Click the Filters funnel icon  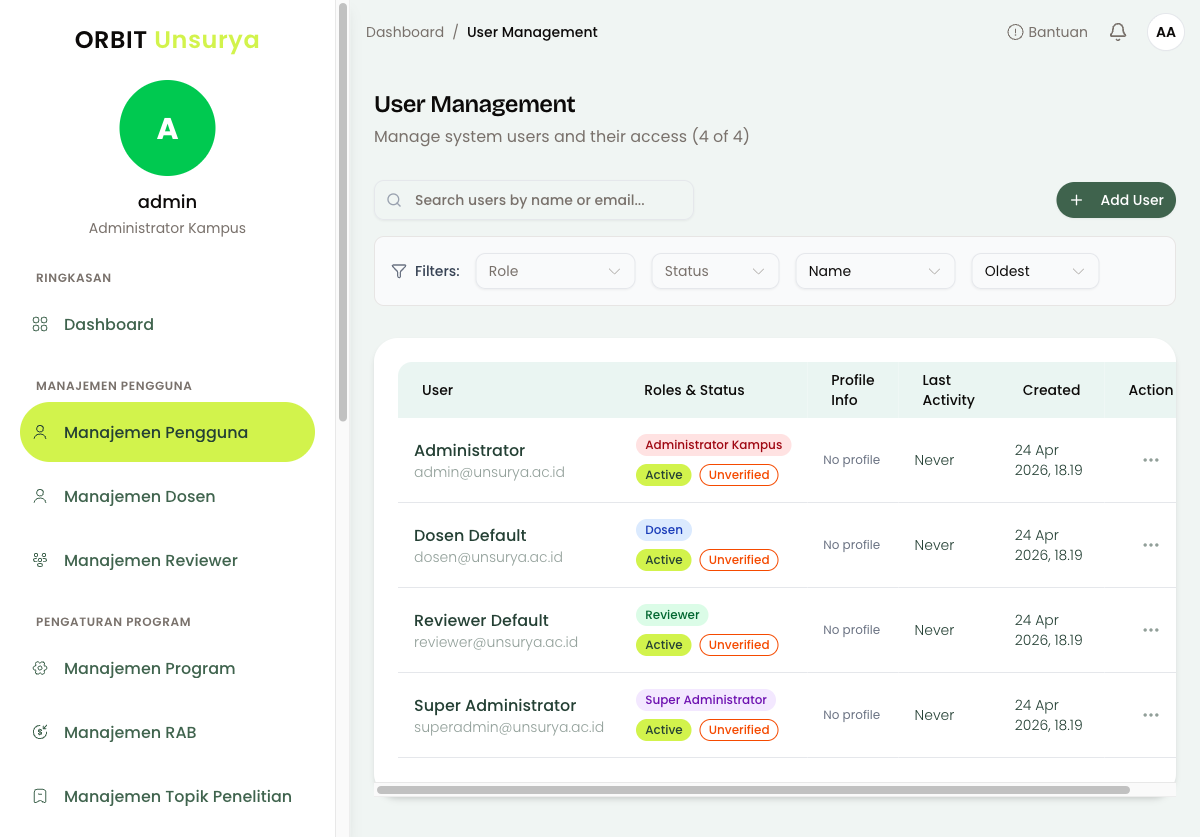pyautogui.click(x=399, y=271)
